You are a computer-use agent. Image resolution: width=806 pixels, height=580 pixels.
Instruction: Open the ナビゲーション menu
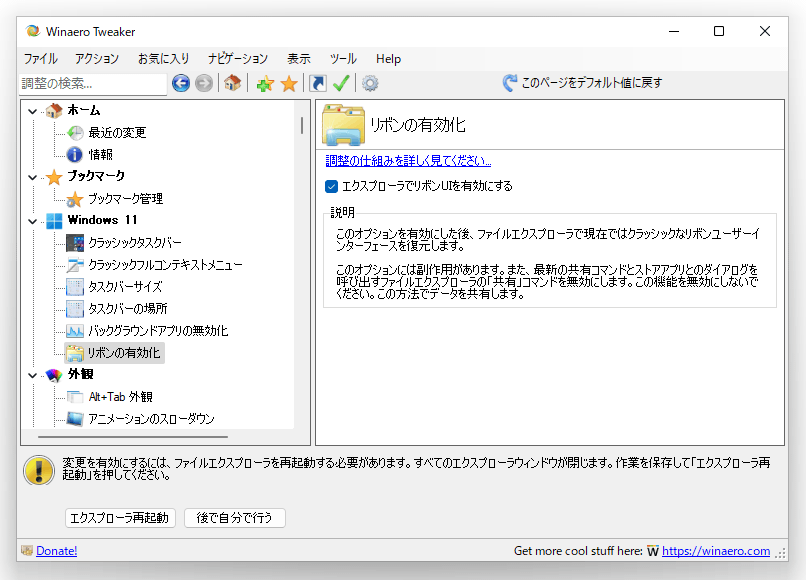[237, 59]
